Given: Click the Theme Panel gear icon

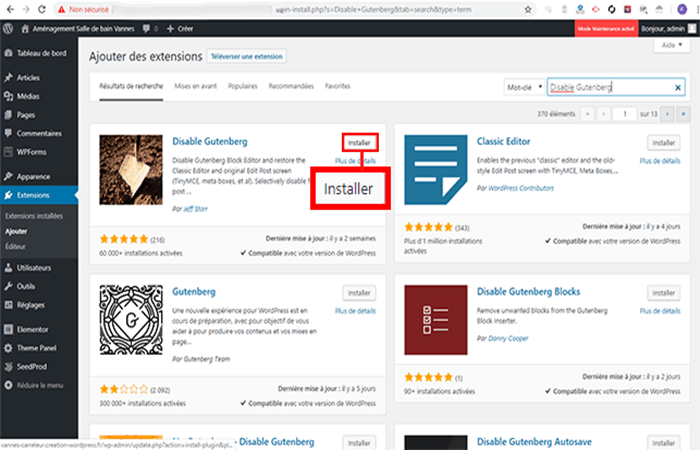Looking at the screenshot, I should pos(8,348).
